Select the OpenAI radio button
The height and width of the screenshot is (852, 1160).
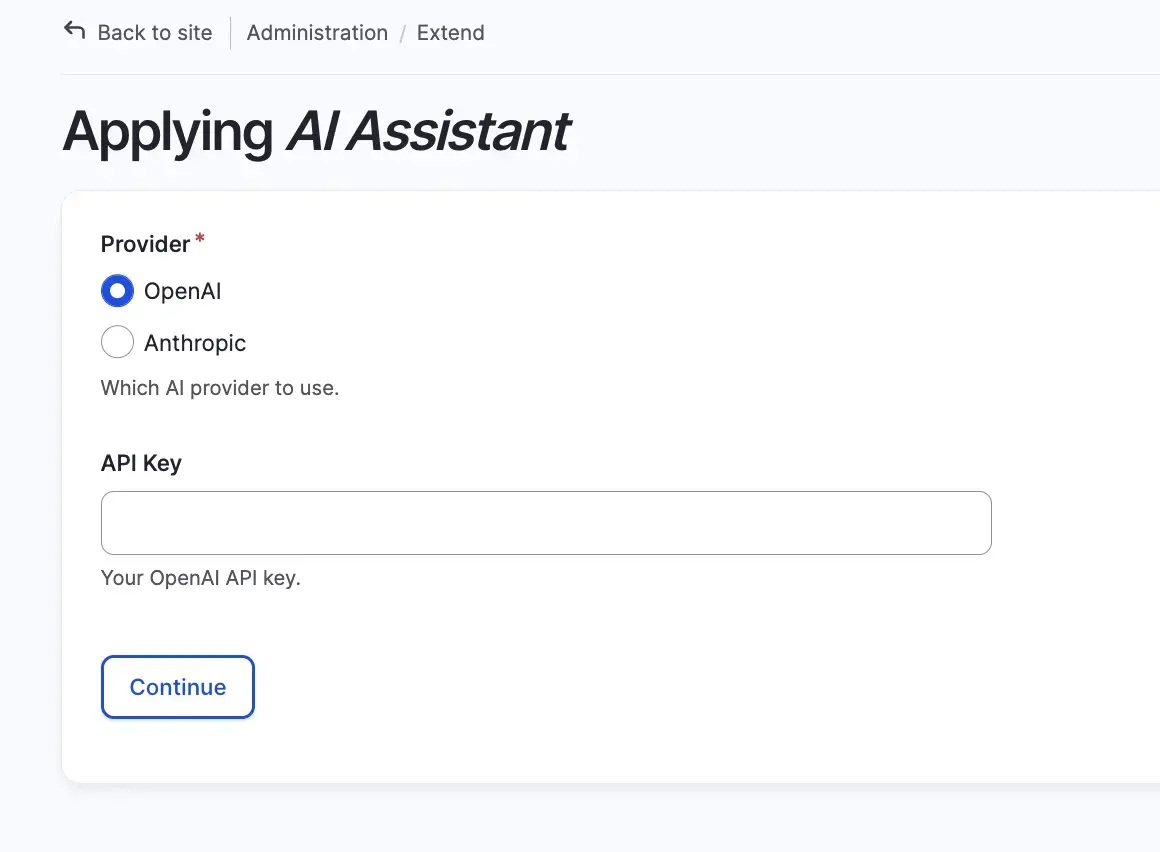tap(117, 292)
